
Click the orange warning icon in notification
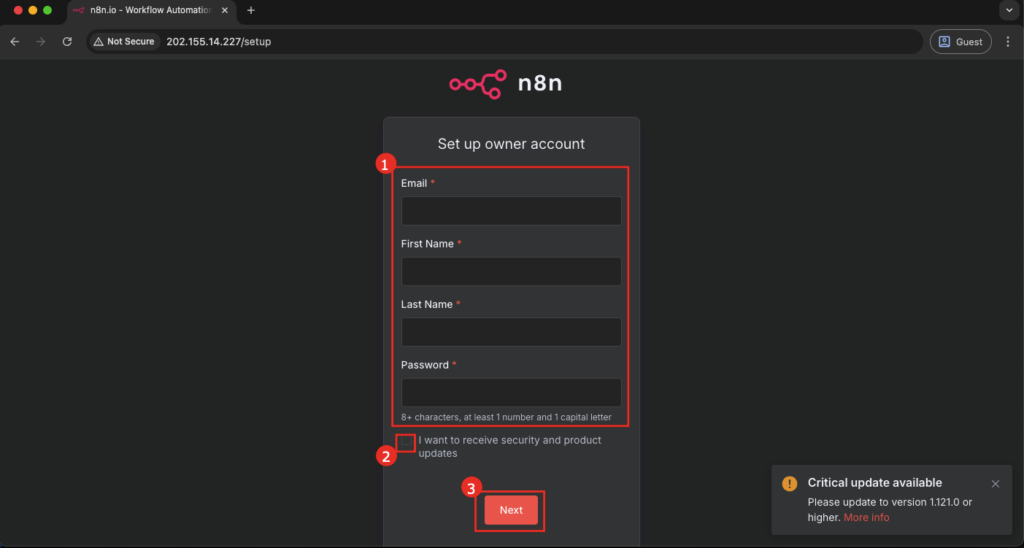tap(790, 483)
